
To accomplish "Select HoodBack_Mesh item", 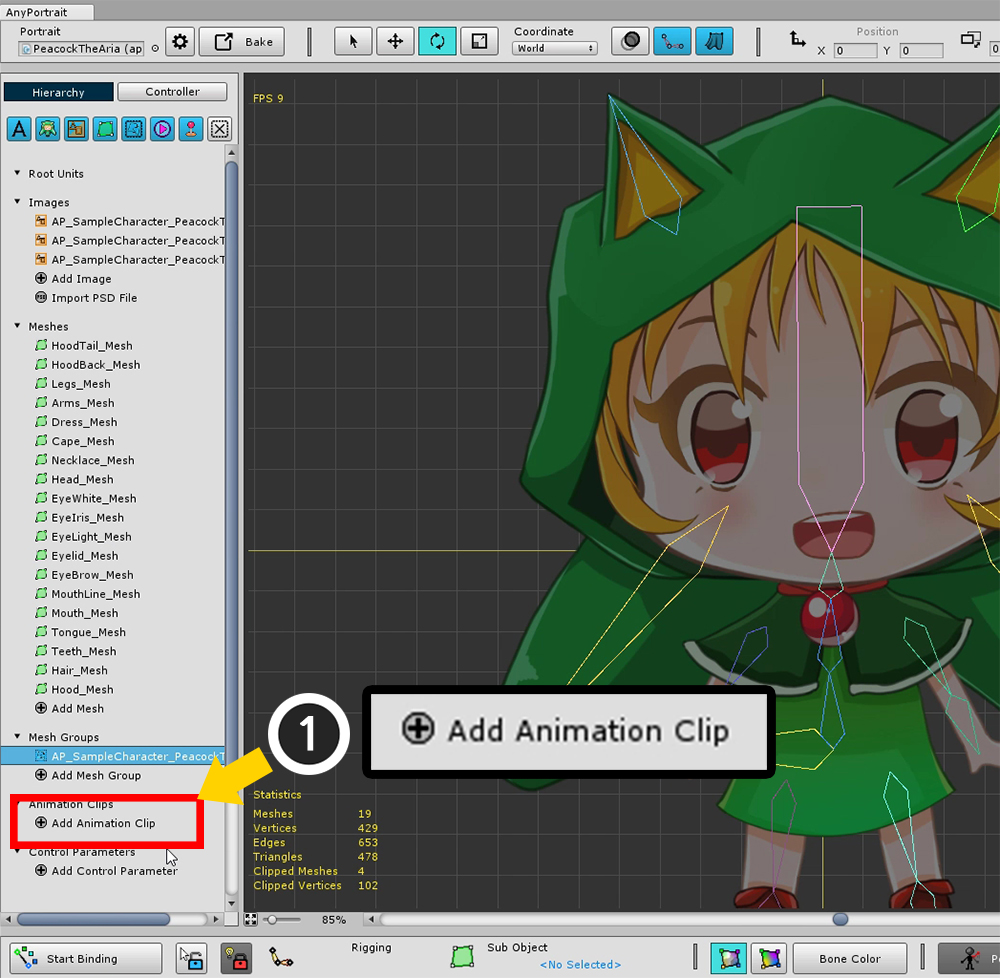I will [x=87, y=365].
